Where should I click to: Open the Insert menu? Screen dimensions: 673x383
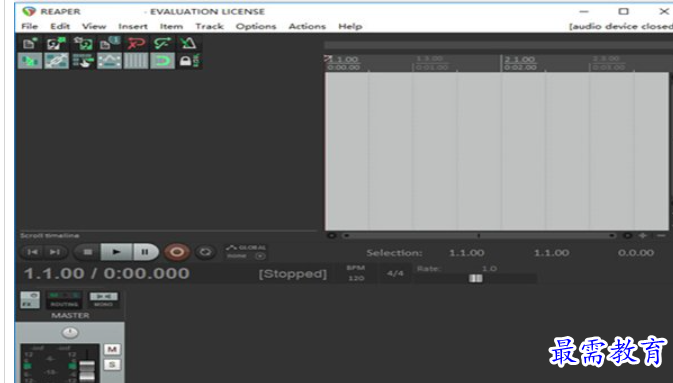coord(133,26)
